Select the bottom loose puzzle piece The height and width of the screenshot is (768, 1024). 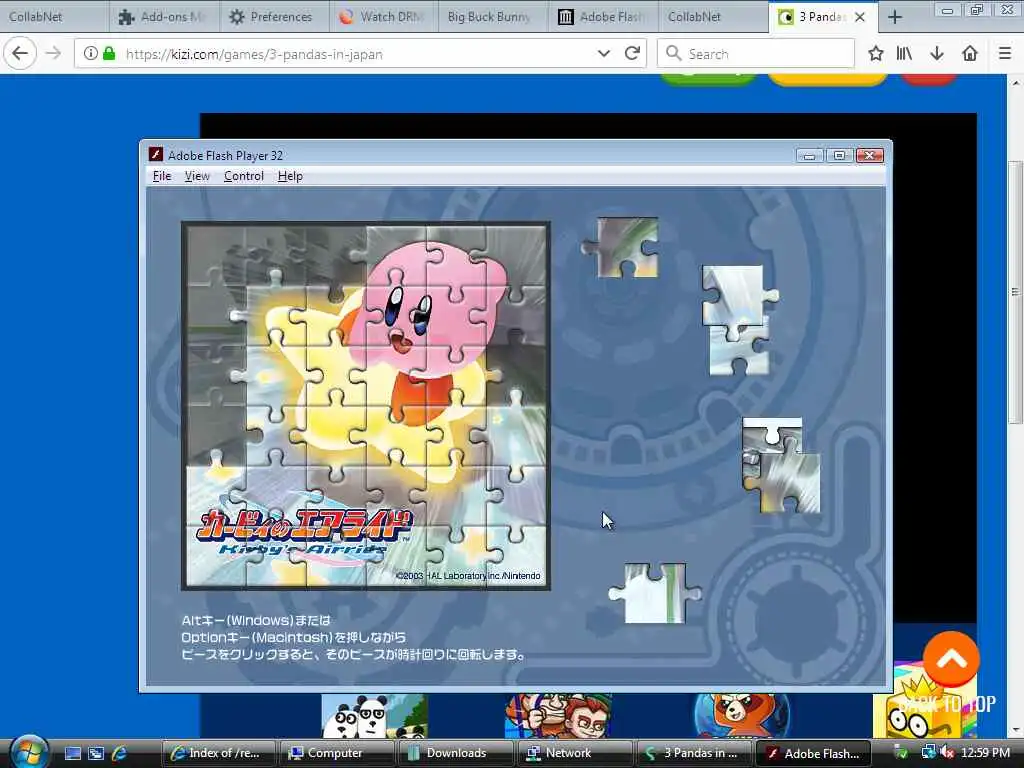click(x=655, y=593)
